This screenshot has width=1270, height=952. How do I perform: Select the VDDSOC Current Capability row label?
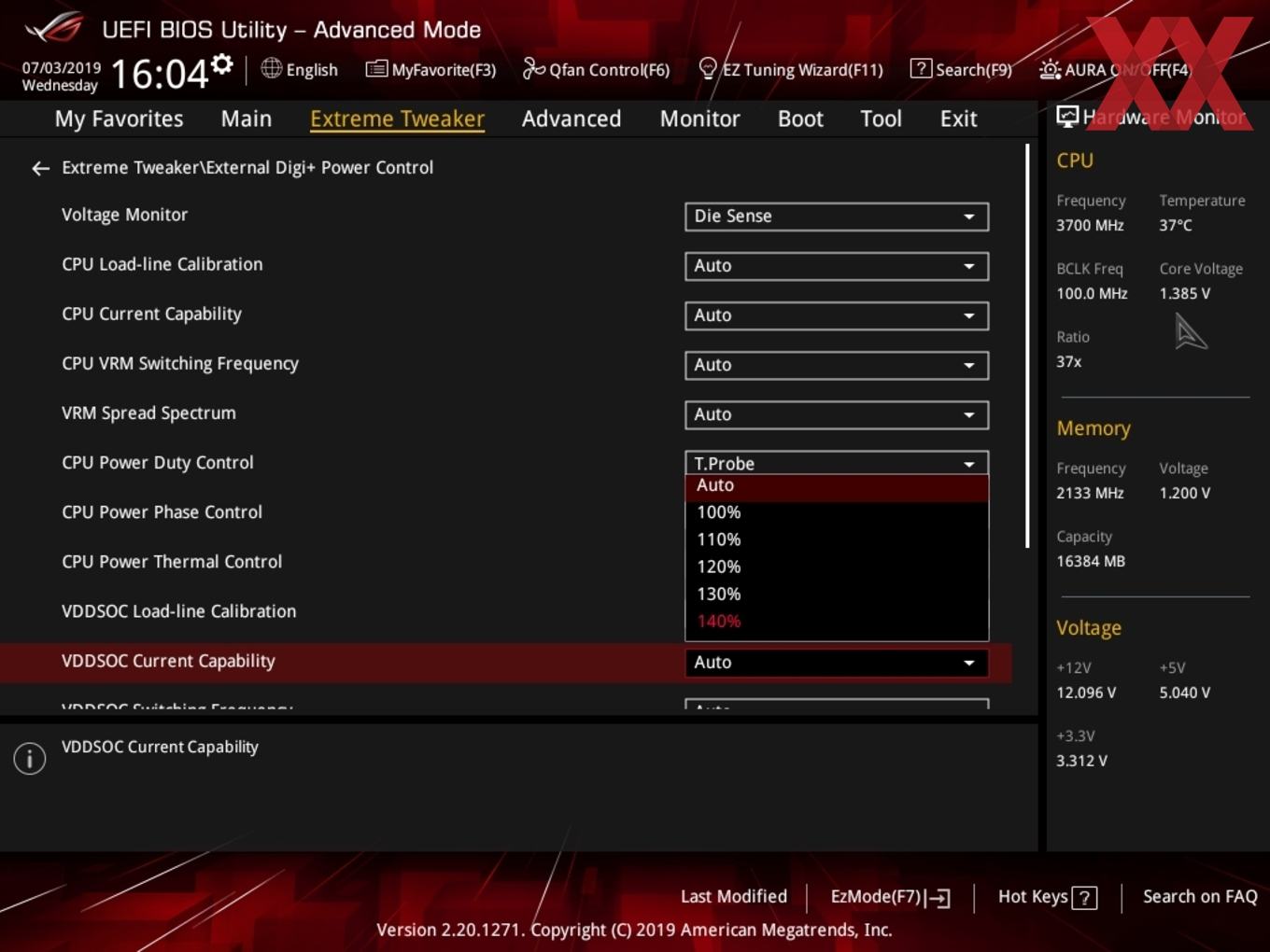[168, 661]
